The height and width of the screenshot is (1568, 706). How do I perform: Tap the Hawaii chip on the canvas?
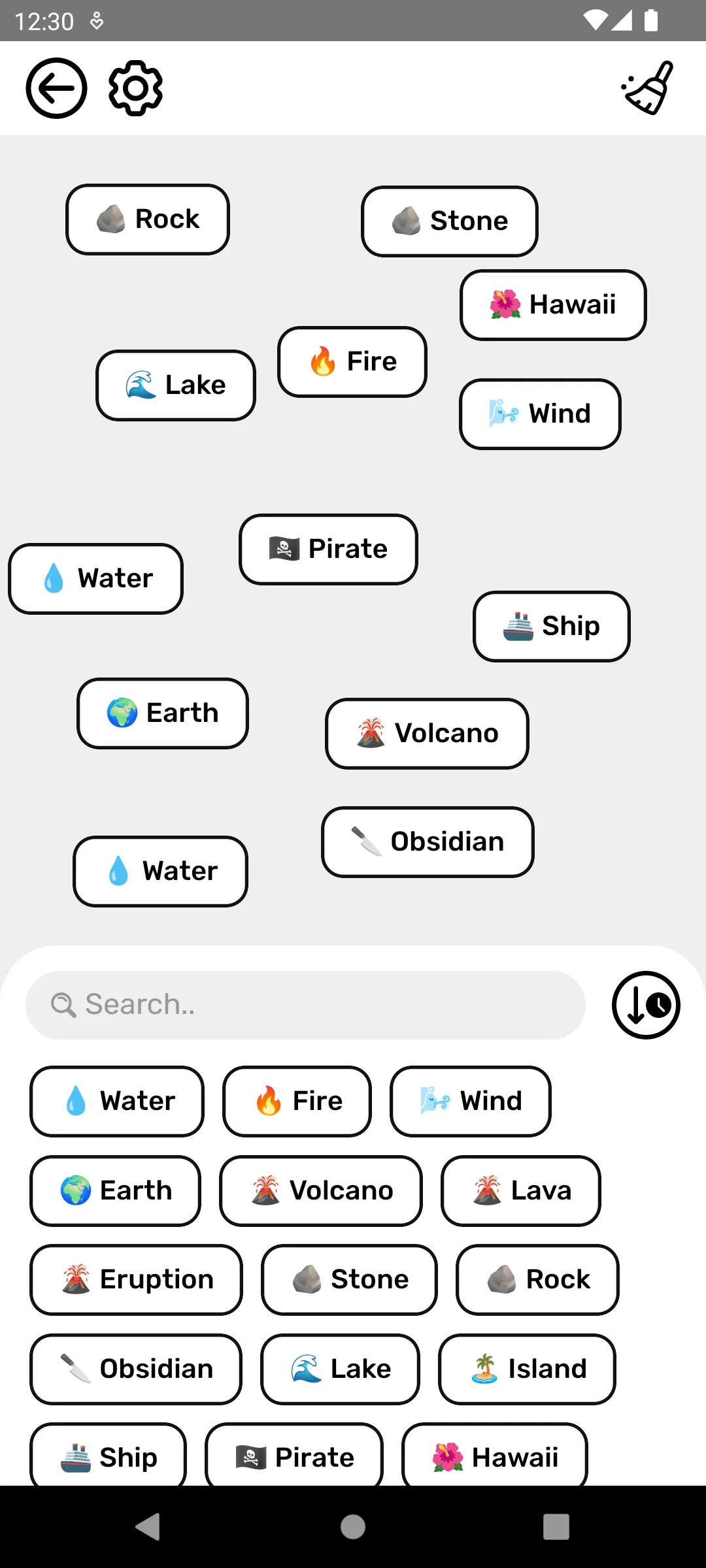coord(553,304)
